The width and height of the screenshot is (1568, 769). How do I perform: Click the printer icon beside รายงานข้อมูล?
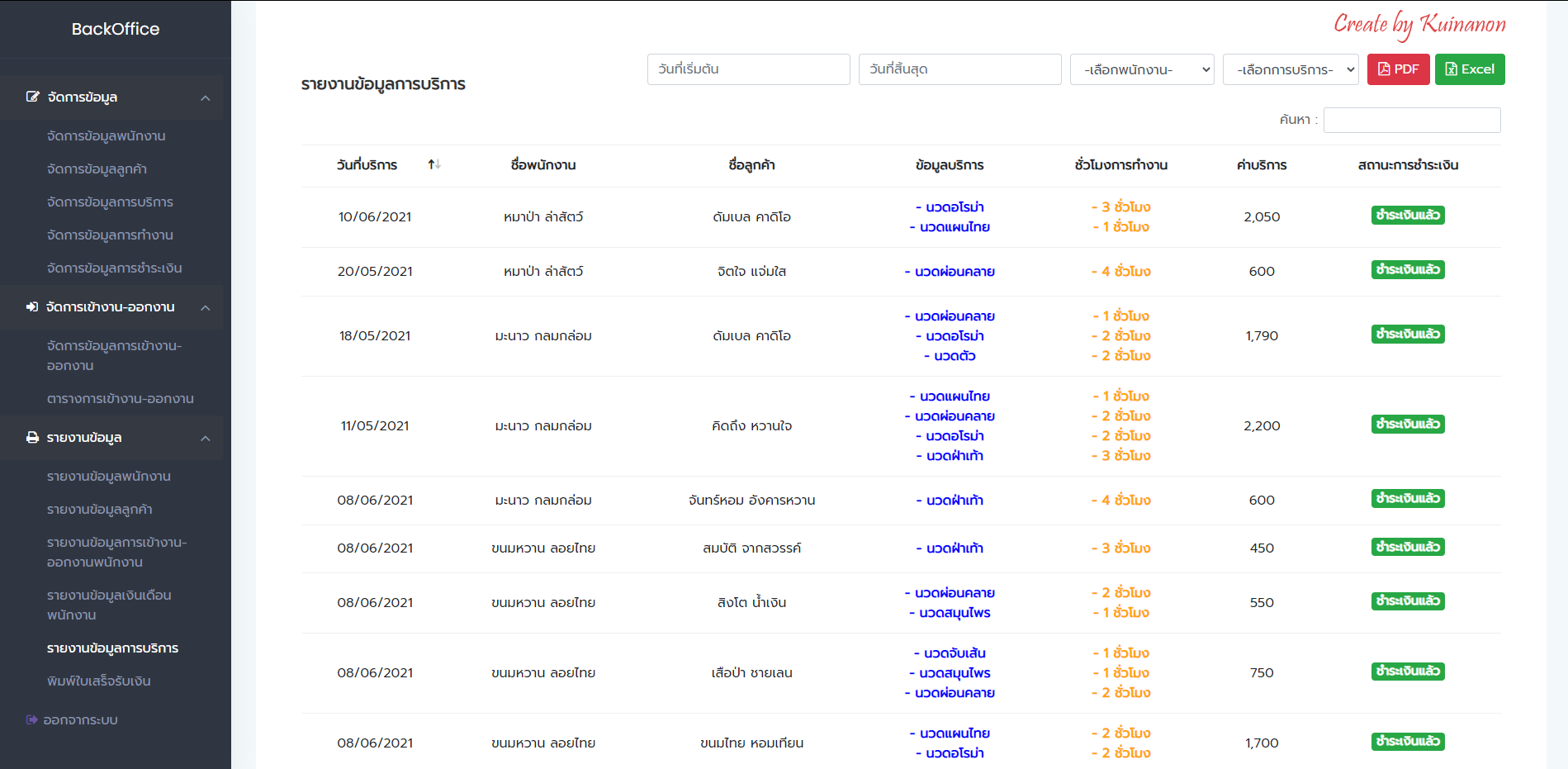[x=32, y=438]
